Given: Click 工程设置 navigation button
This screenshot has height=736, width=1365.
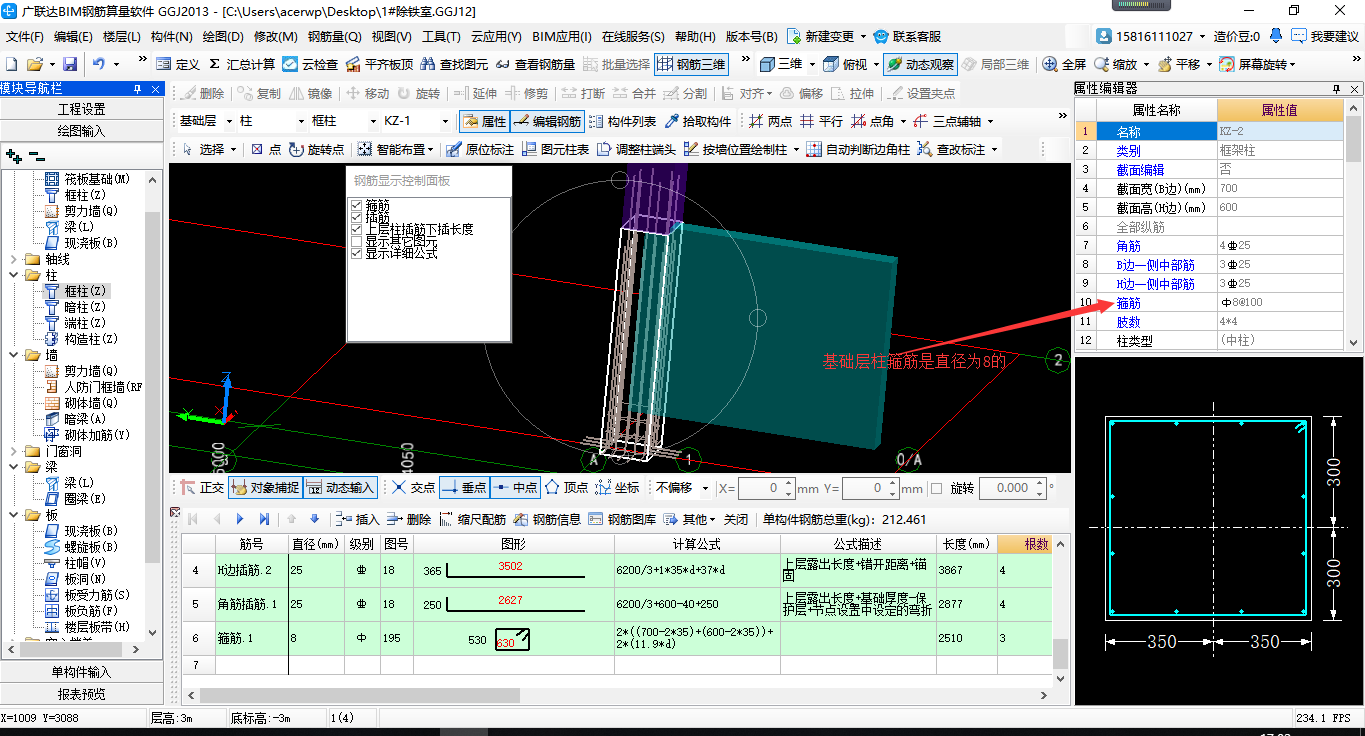Looking at the screenshot, I should click(x=82, y=109).
